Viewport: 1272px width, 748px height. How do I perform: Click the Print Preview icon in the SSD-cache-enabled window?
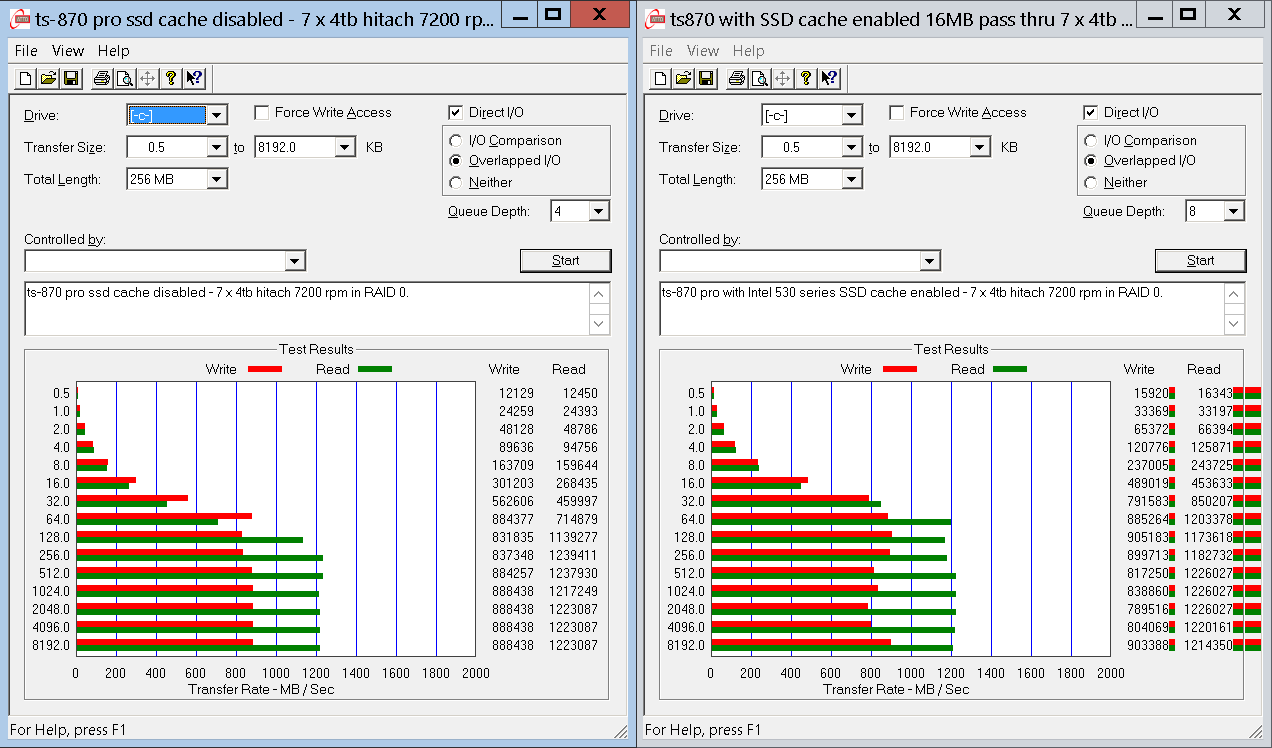[759, 79]
